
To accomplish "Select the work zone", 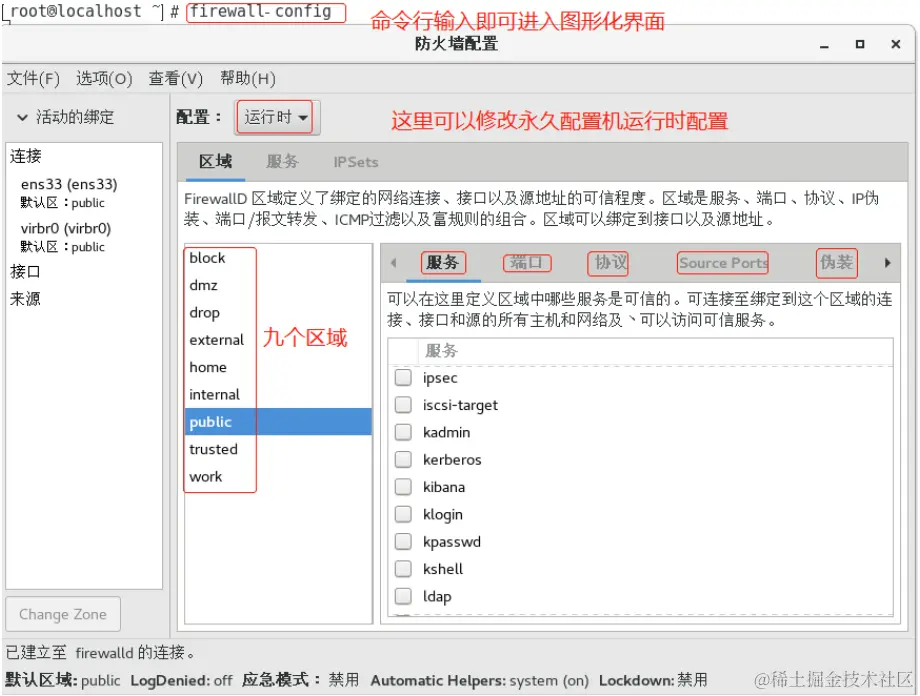I will (x=278, y=477).
